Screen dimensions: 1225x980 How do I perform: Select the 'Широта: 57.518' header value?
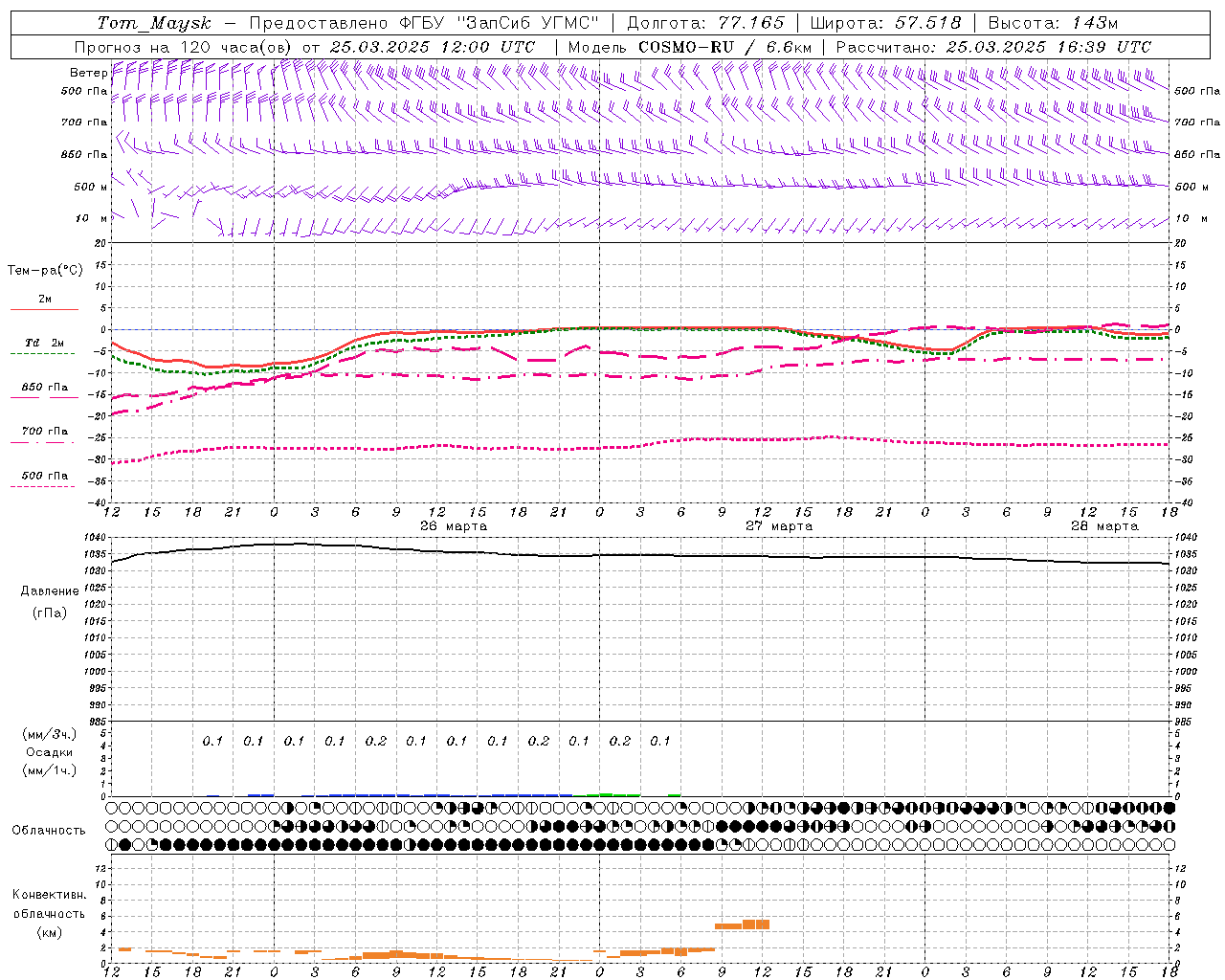coord(885,23)
